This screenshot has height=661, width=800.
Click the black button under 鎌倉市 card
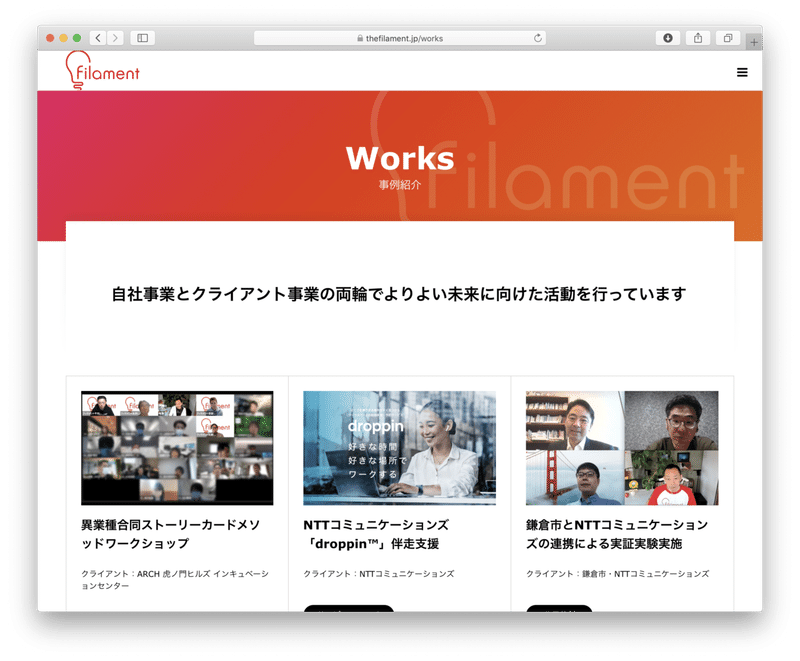[559, 608]
